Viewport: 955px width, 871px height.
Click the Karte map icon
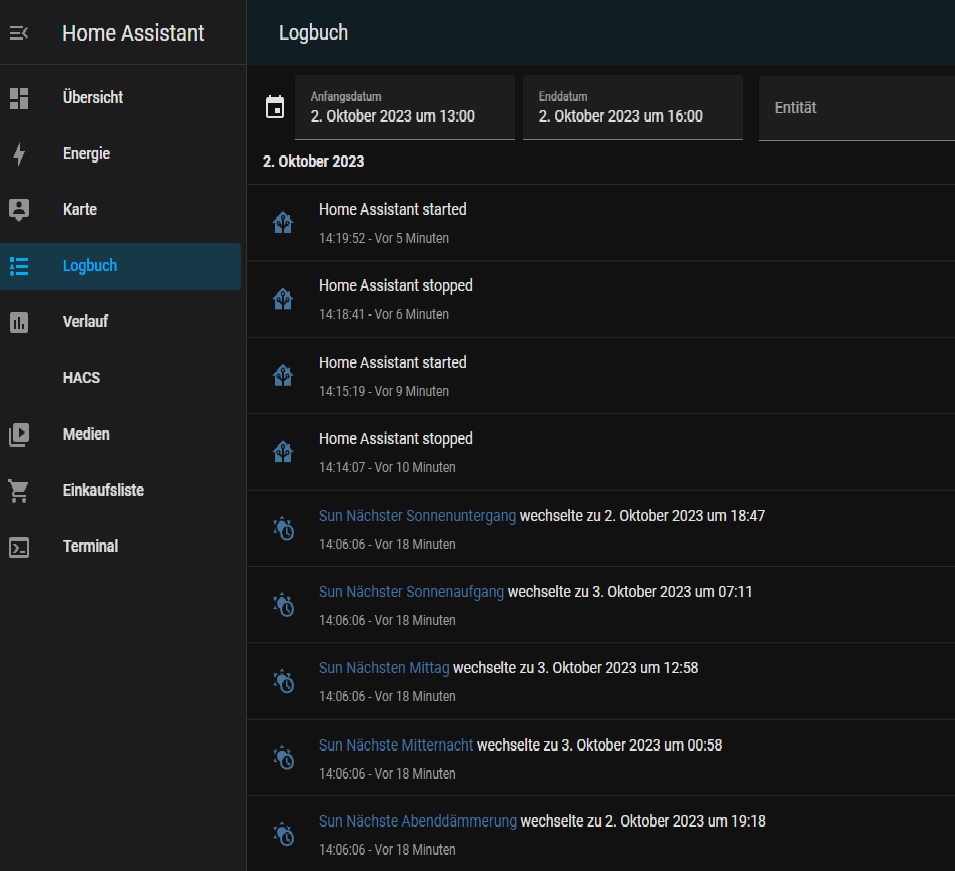click(19, 210)
